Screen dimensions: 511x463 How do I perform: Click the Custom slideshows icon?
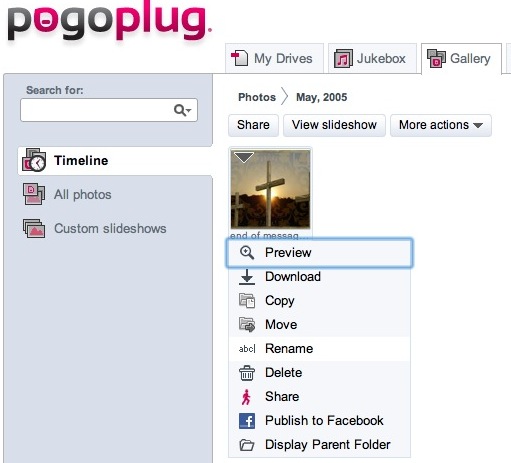pyautogui.click(x=34, y=228)
